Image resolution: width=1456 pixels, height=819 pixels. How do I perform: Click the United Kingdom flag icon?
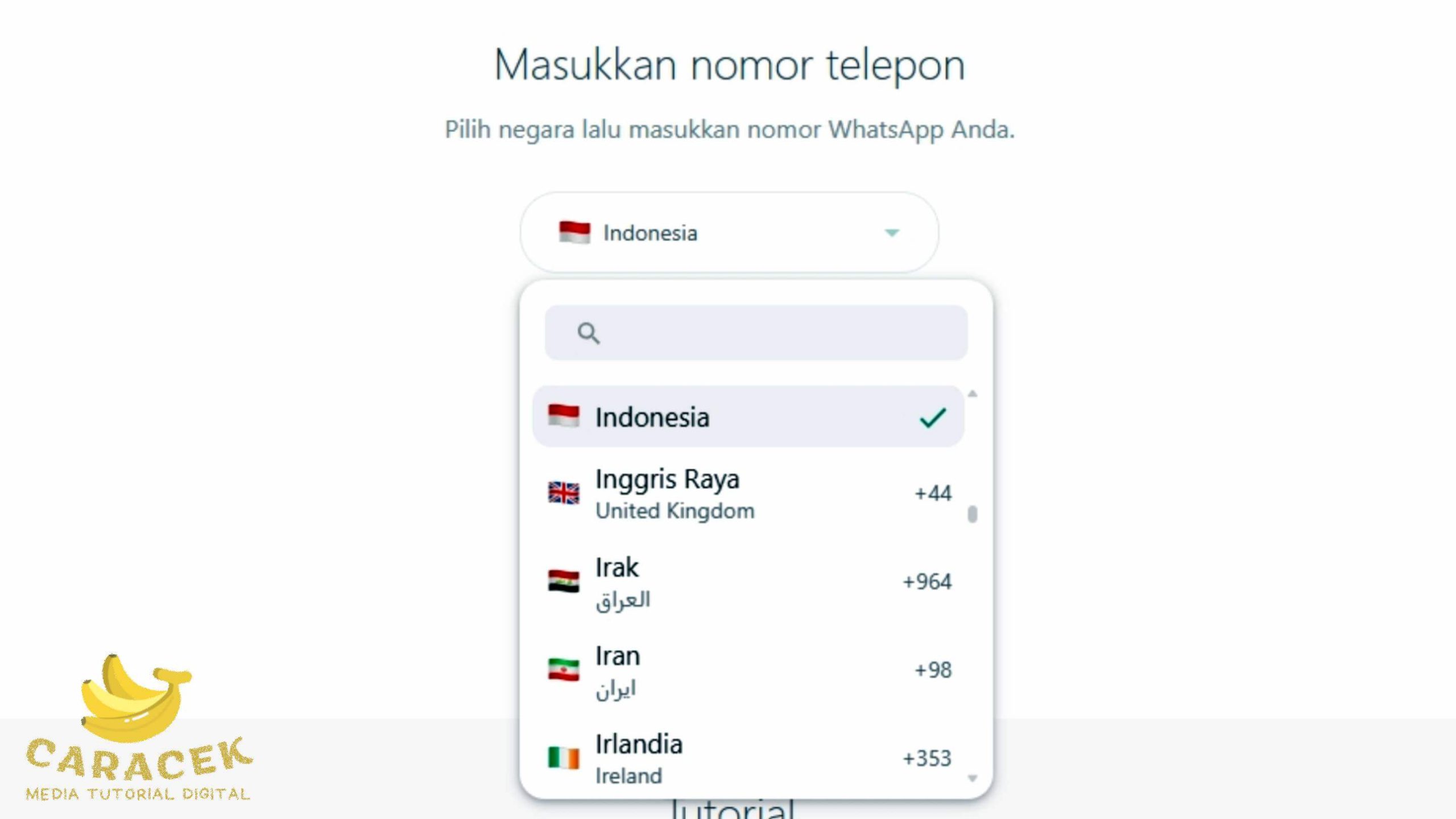(x=563, y=492)
